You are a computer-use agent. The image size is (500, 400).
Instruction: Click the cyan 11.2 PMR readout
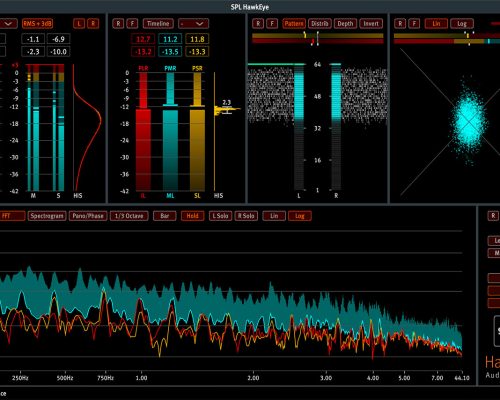(x=170, y=39)
